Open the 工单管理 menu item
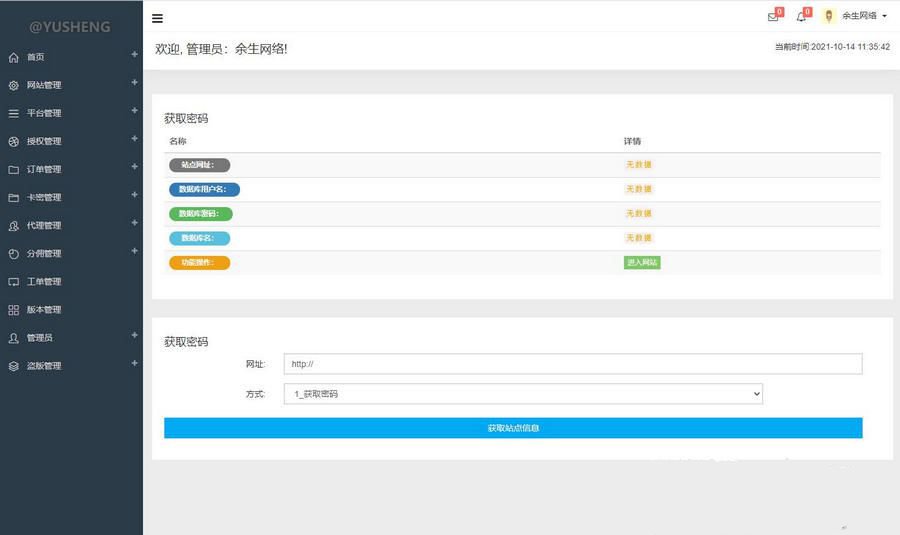Viewport: 900px width, 535px height. (44, 282)
